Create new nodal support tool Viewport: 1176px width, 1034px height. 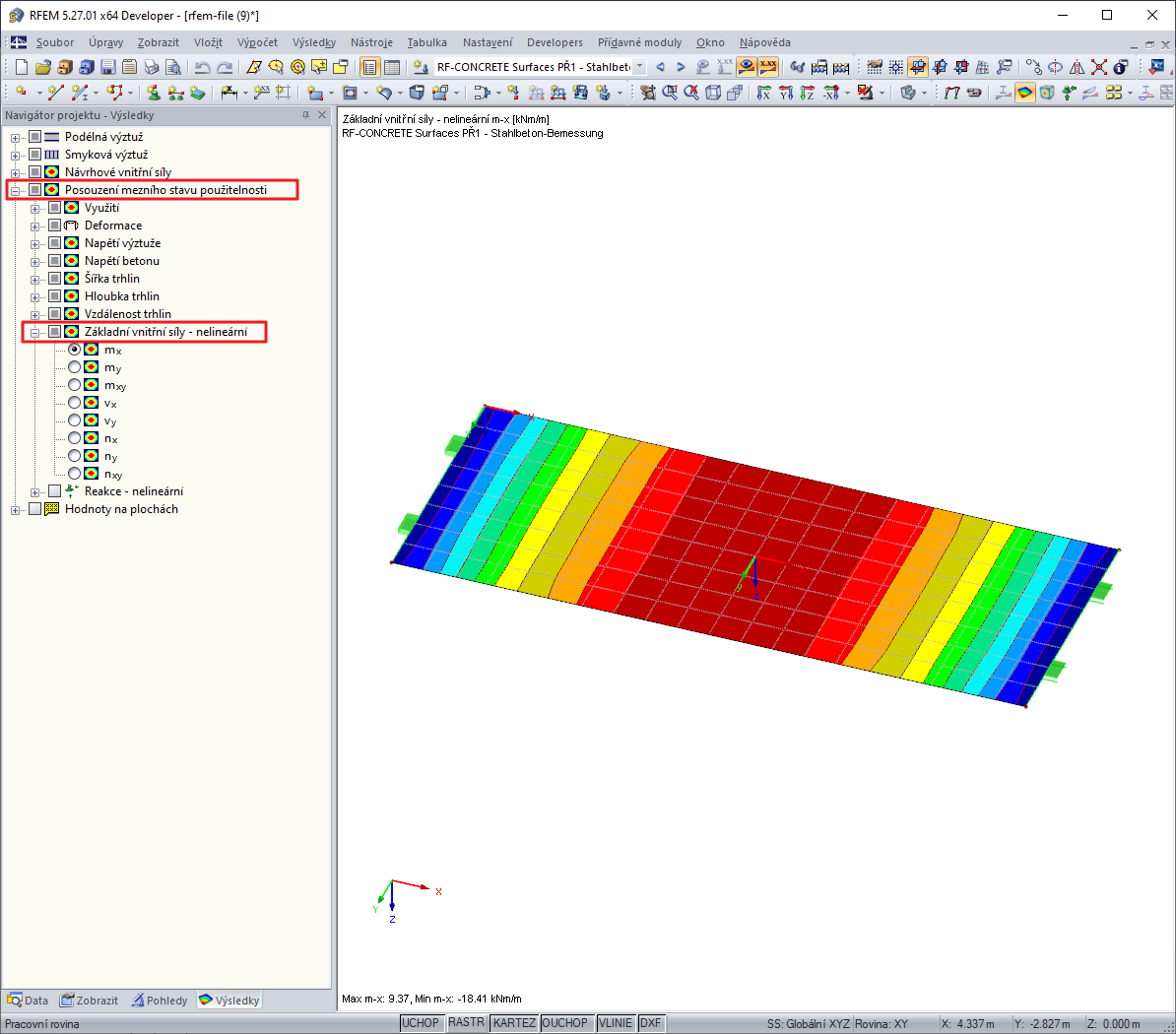click(x=153, y=93)
